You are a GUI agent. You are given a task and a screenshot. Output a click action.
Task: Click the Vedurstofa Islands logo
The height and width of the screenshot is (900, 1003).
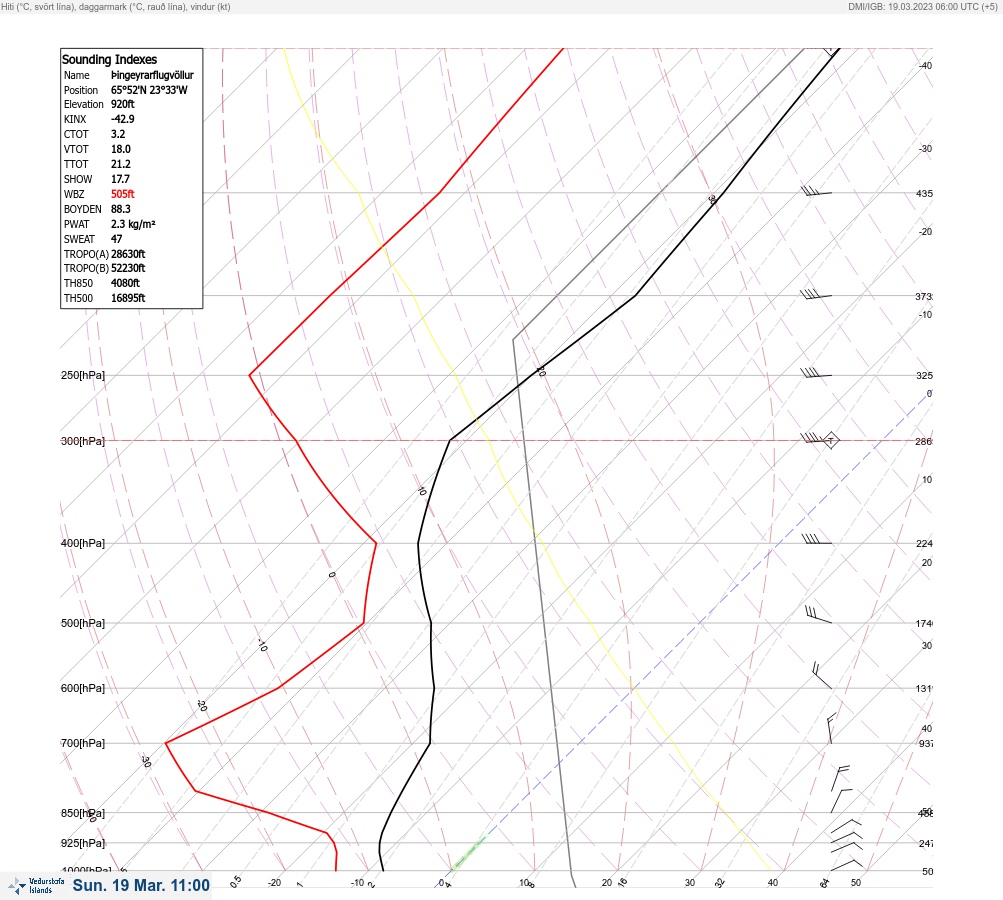(36, 886)
